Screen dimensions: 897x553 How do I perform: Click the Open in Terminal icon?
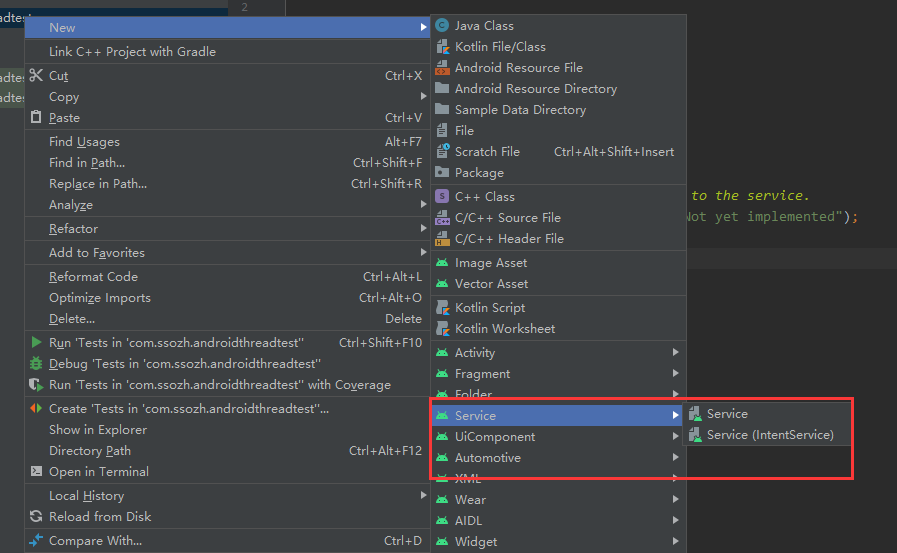(36, 471)
